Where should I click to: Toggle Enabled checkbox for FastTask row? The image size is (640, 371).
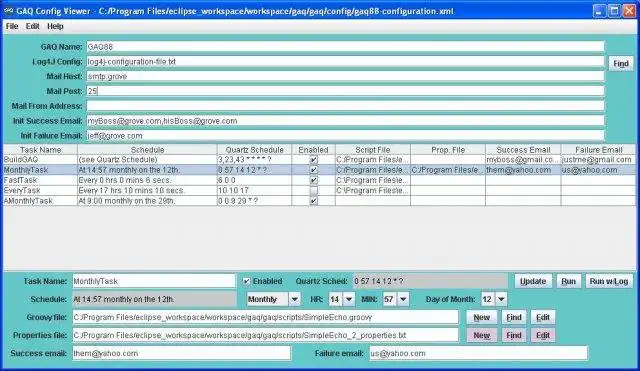[x=313, y=180]
